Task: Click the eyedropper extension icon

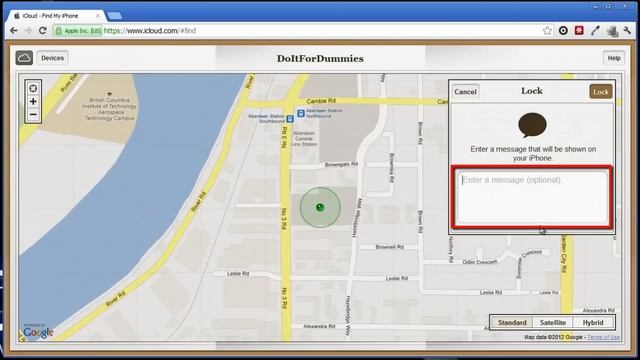Action: [595, 31]
